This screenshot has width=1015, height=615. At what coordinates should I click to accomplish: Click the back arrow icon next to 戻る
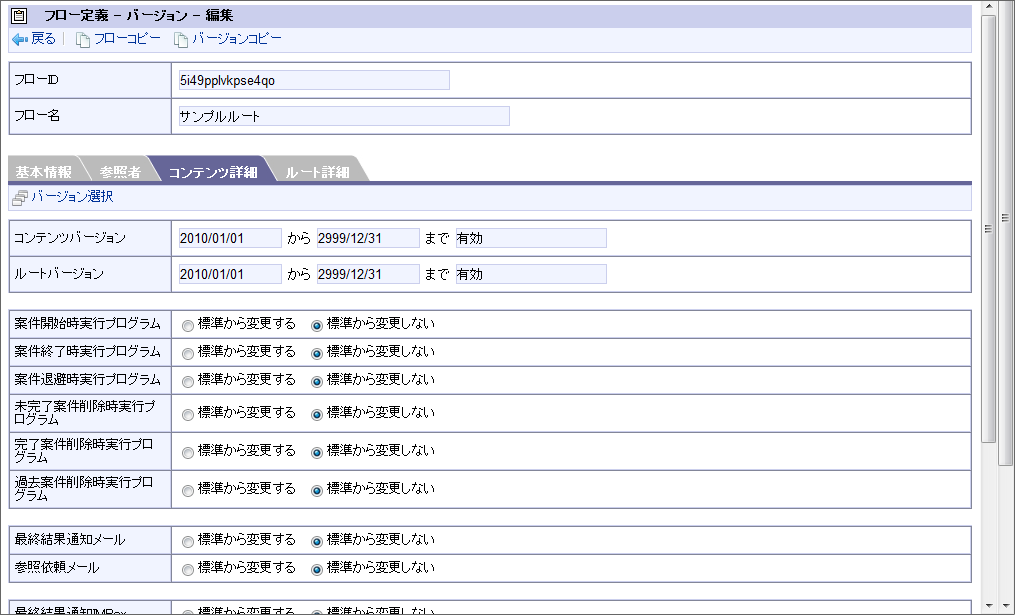(19, 39)
